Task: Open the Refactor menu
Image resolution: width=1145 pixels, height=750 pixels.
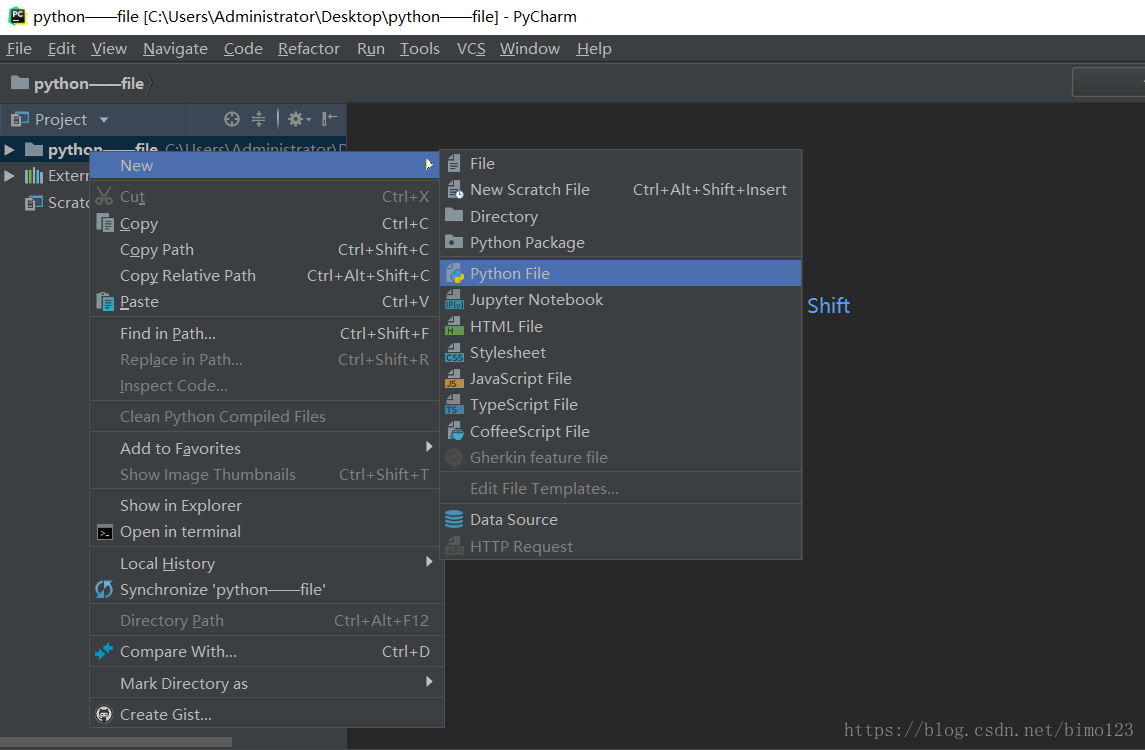Action: 309,48
